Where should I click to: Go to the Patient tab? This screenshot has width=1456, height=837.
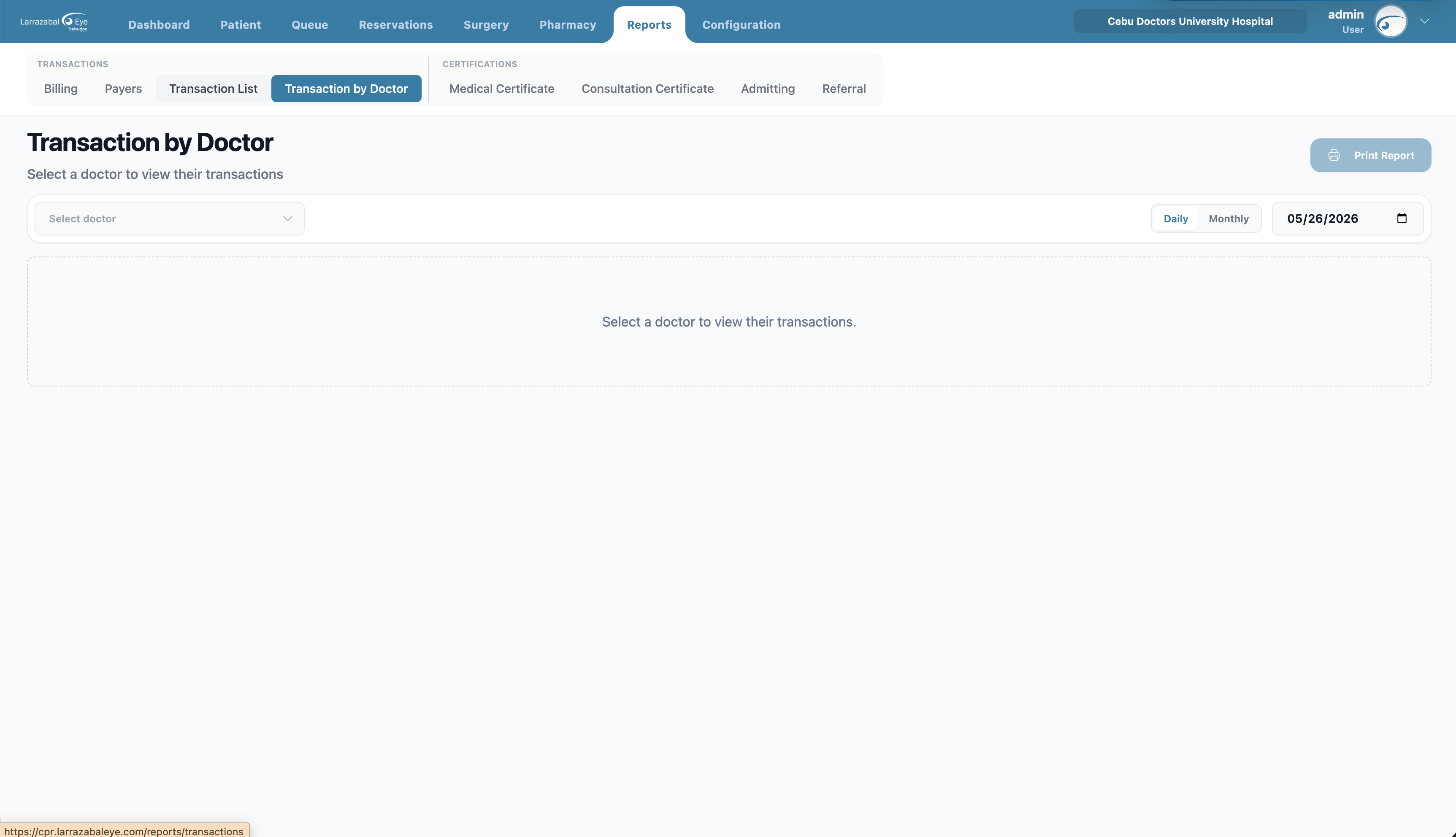click(x=241, y=25)
